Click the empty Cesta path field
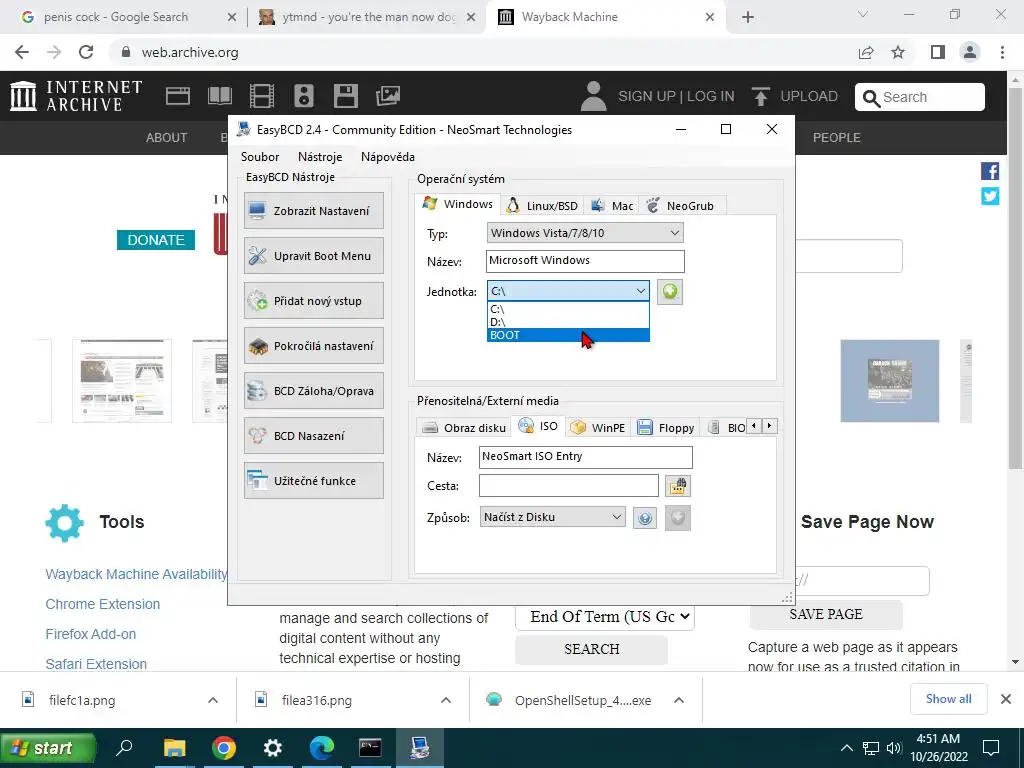 (x=569, y=486)
